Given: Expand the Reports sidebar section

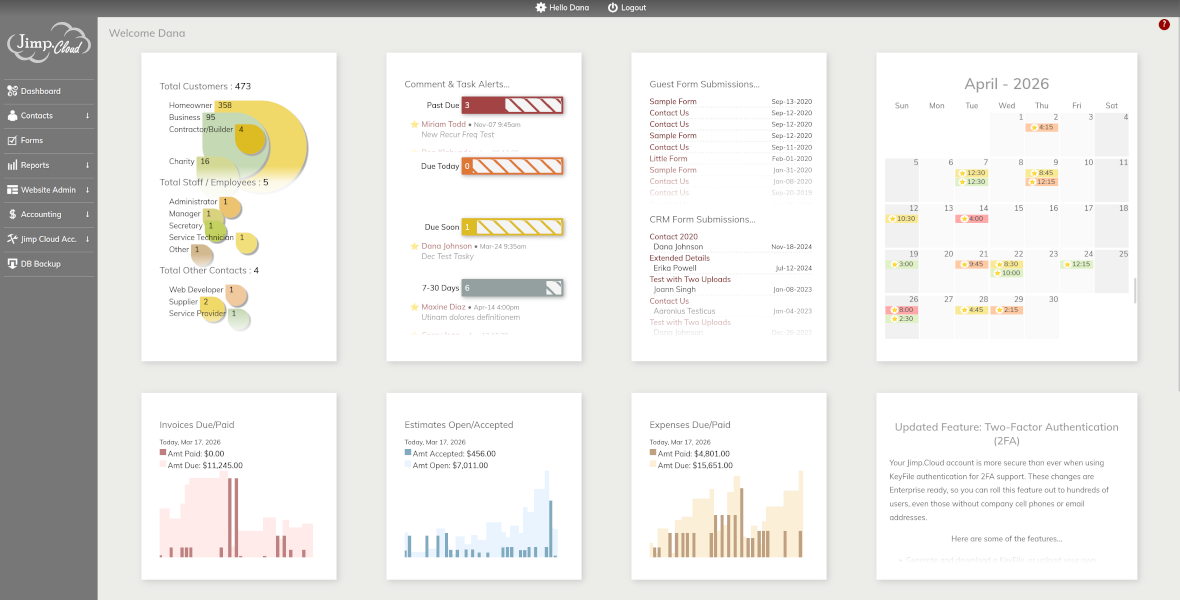Looking at the screenshot, I should [88, 165].
